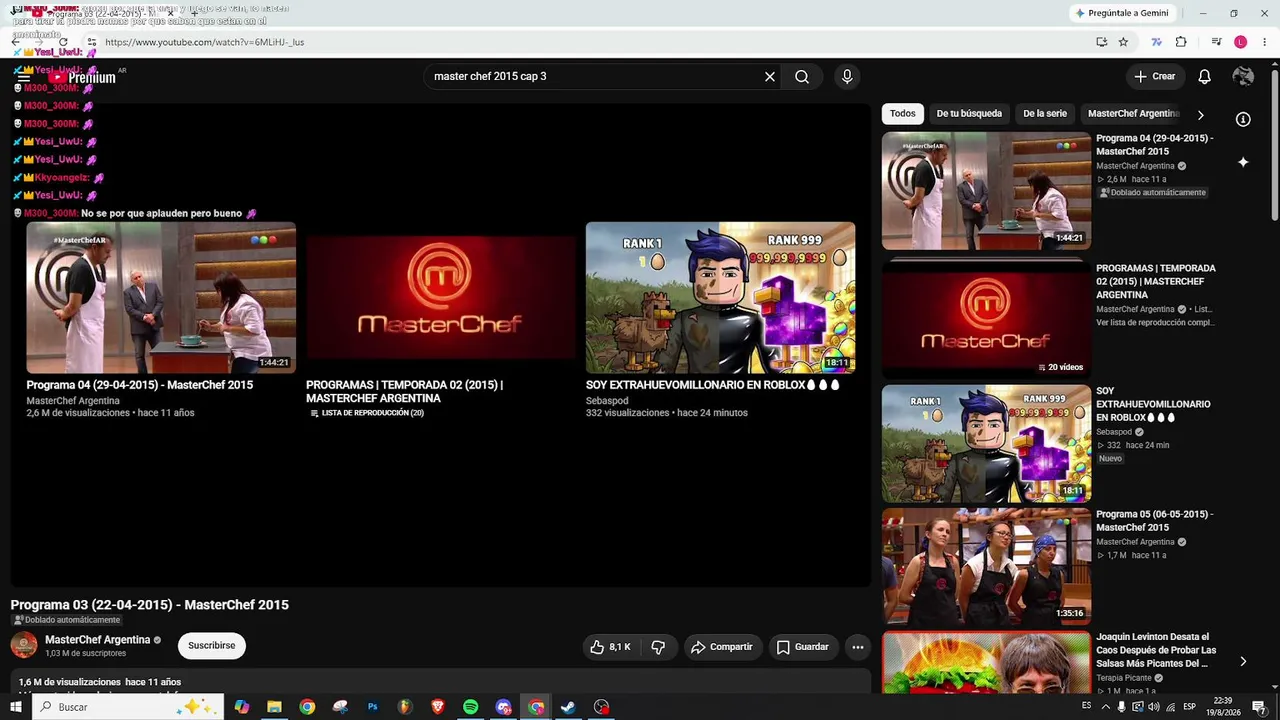Click the taskbar clock showing 22:39

point(1223,707)
